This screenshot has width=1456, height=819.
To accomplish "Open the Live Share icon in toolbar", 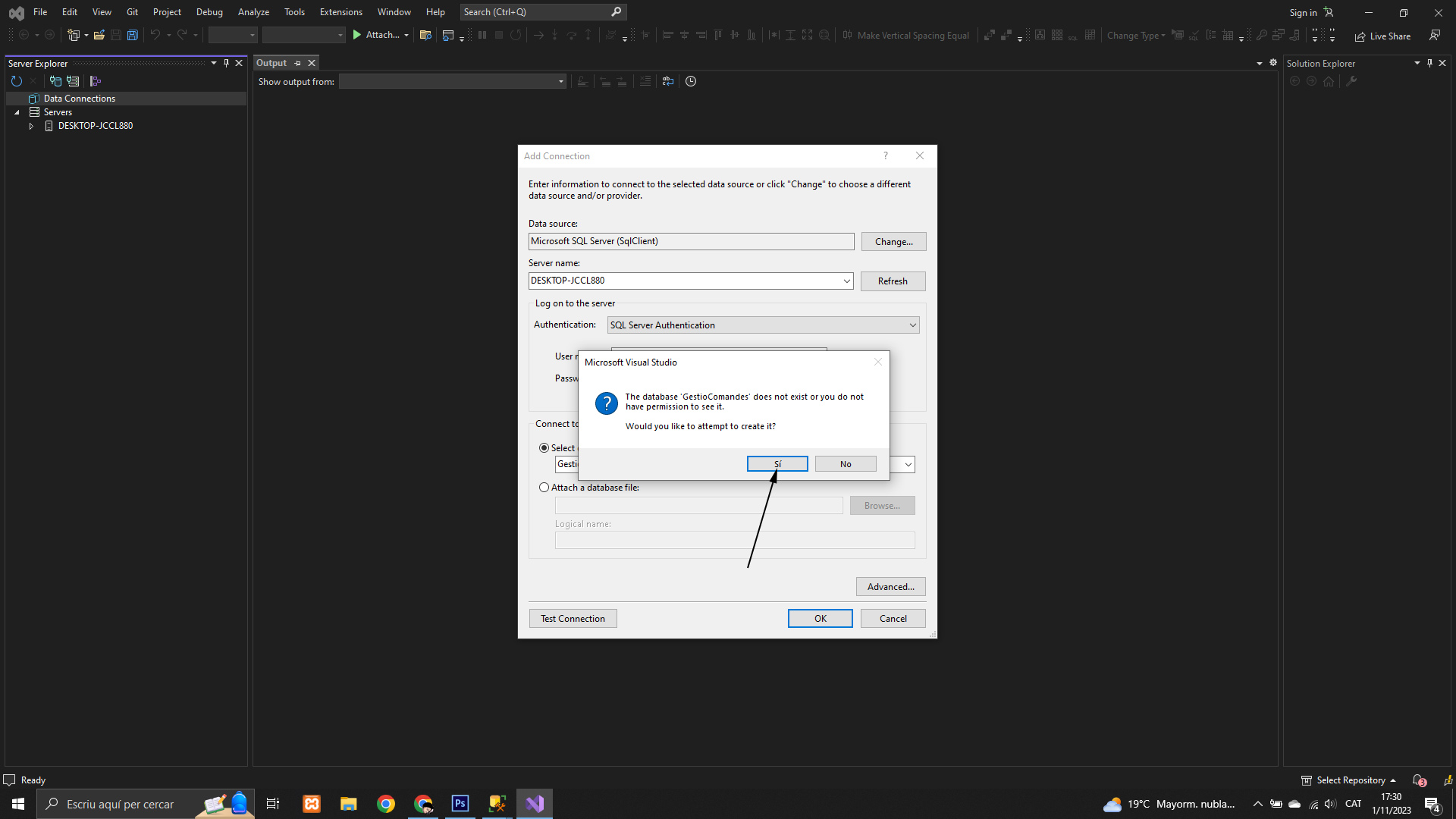I will [1360, 36].
